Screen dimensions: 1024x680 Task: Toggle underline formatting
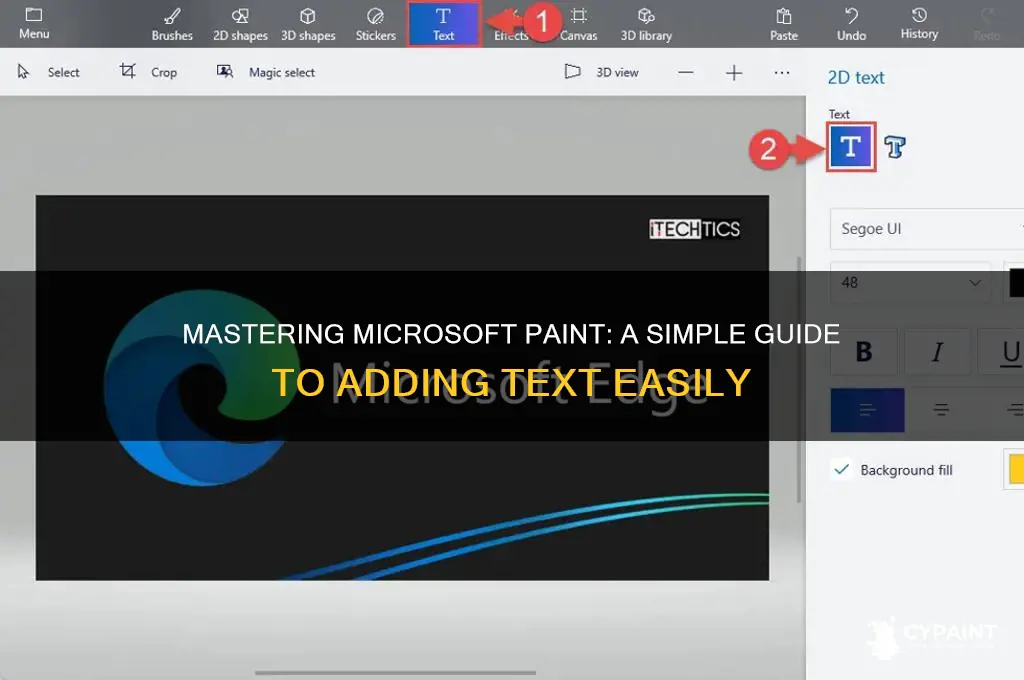coord(1009,351)
